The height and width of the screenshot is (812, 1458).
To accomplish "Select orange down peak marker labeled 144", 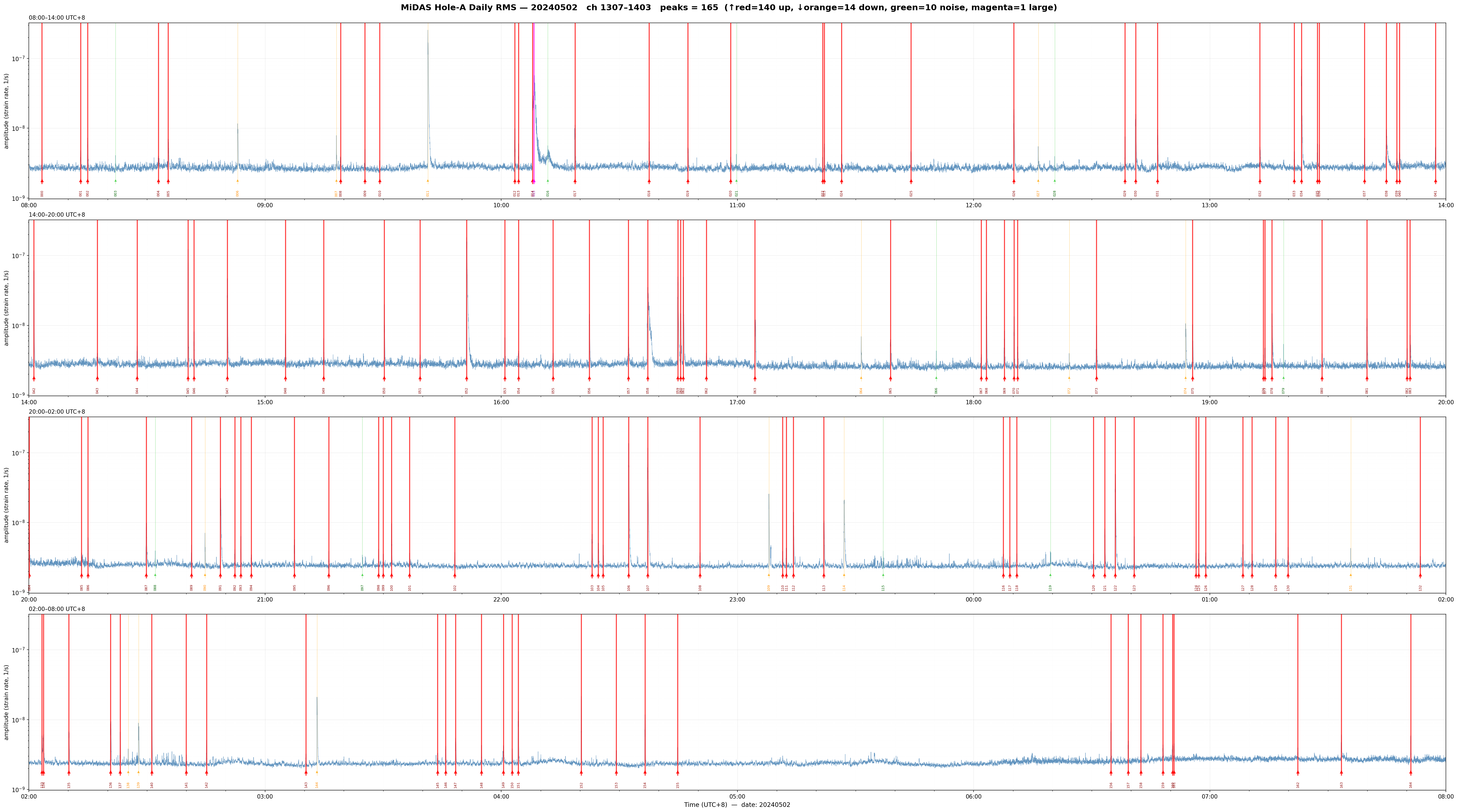I will click(317, 772).
